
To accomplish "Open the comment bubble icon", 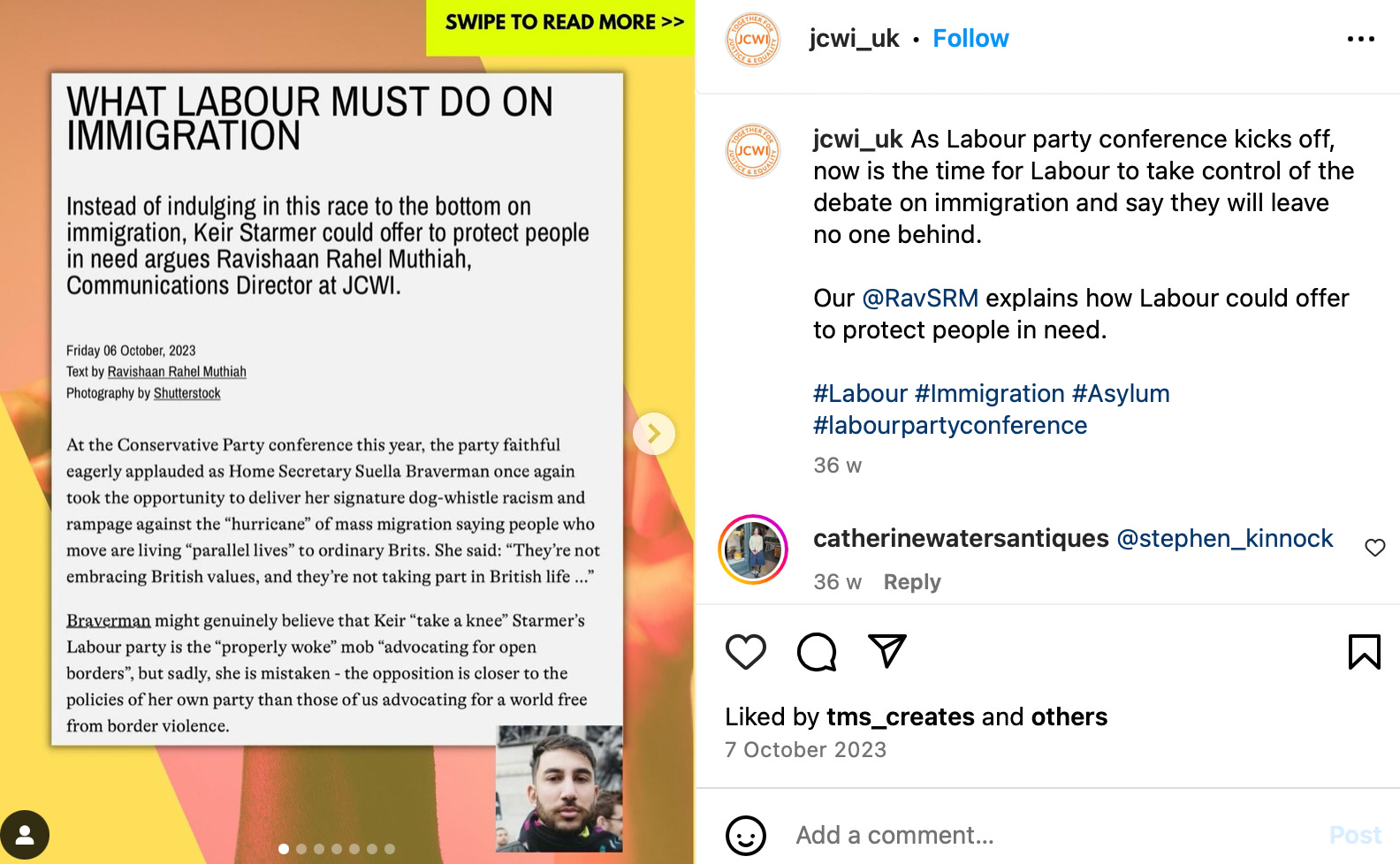I will pos(817,652).
